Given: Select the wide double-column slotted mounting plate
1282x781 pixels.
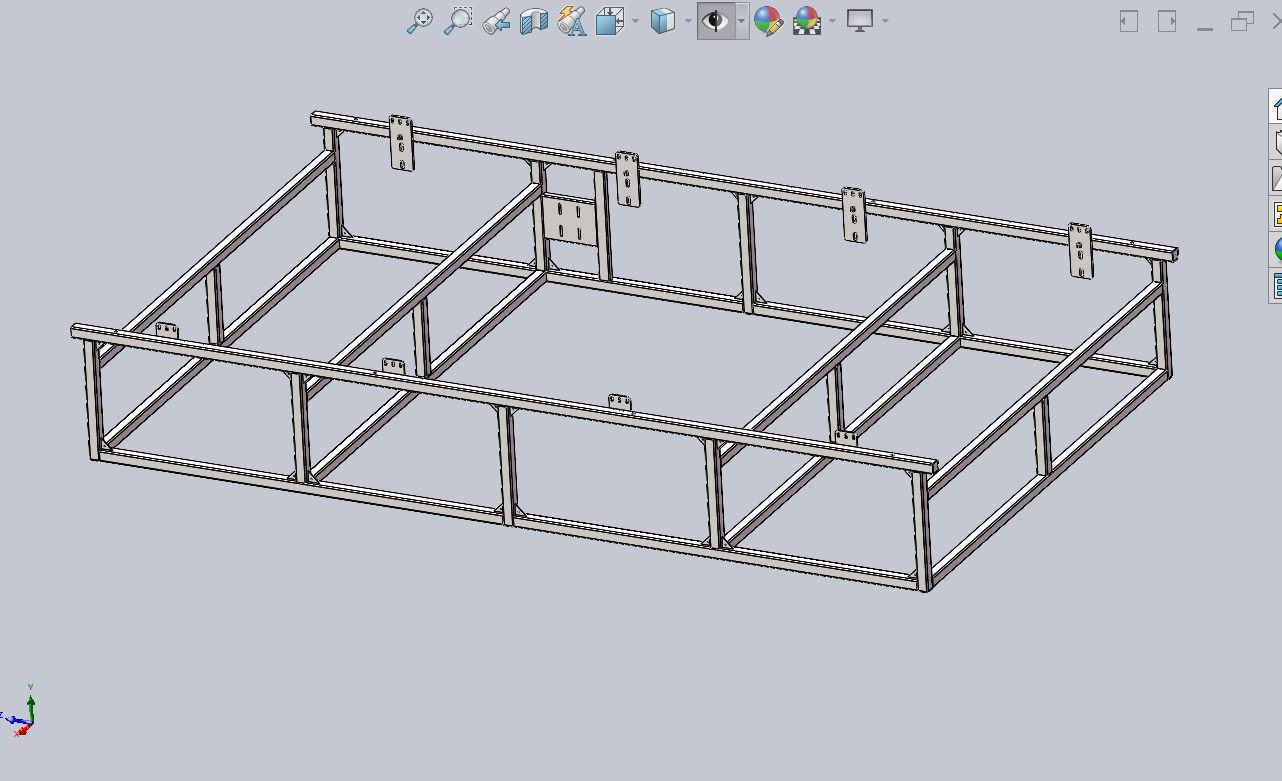Looking at the screenshot, I should click(x=569, y=219).
